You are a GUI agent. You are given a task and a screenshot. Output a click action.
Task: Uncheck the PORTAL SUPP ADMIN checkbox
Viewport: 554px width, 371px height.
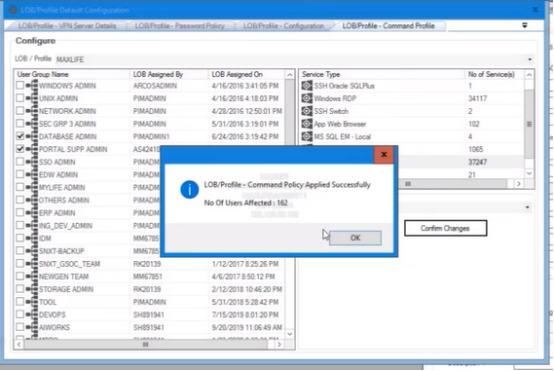point(20,149)
